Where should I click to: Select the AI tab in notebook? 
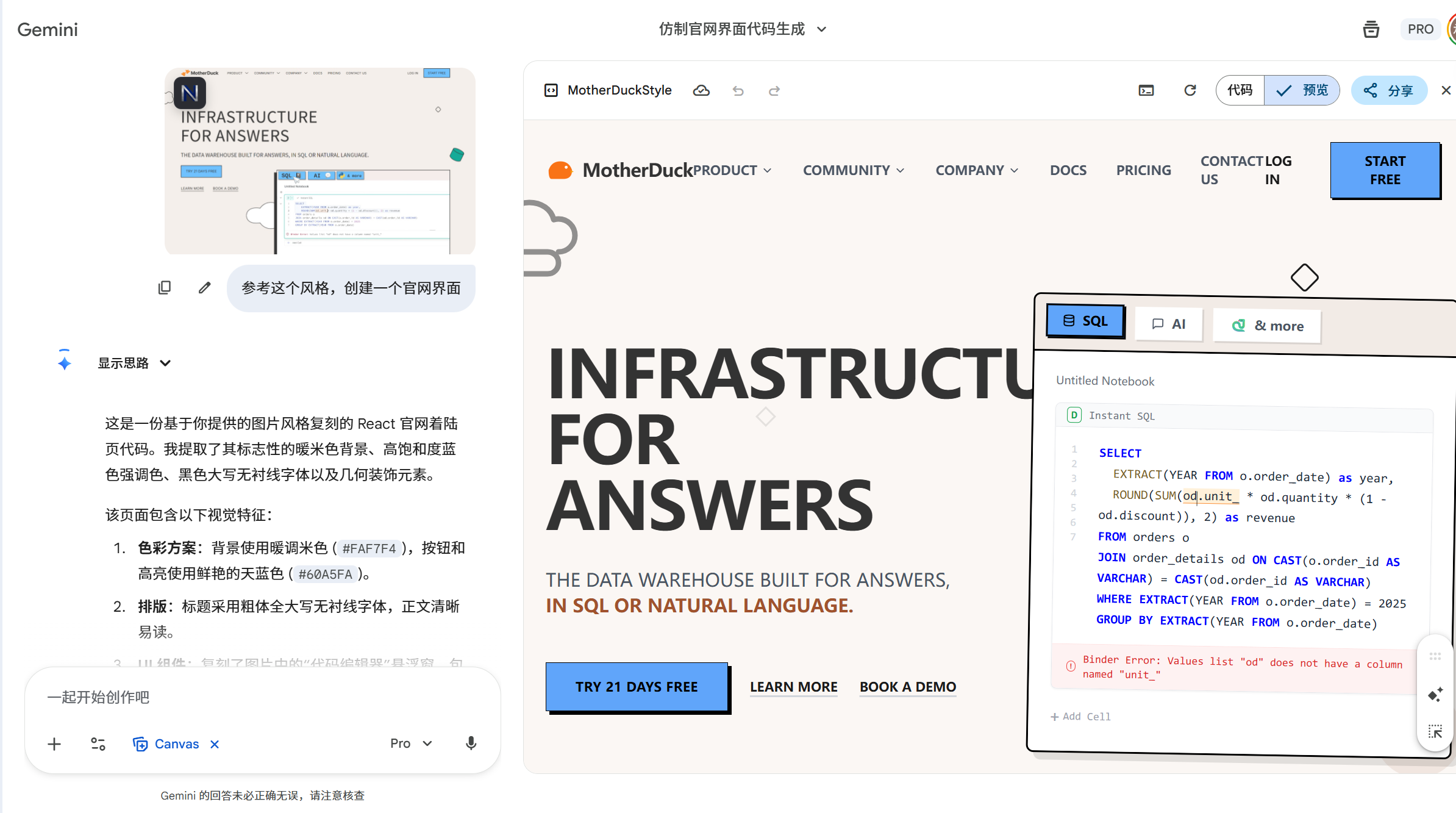pos(1168,324)
